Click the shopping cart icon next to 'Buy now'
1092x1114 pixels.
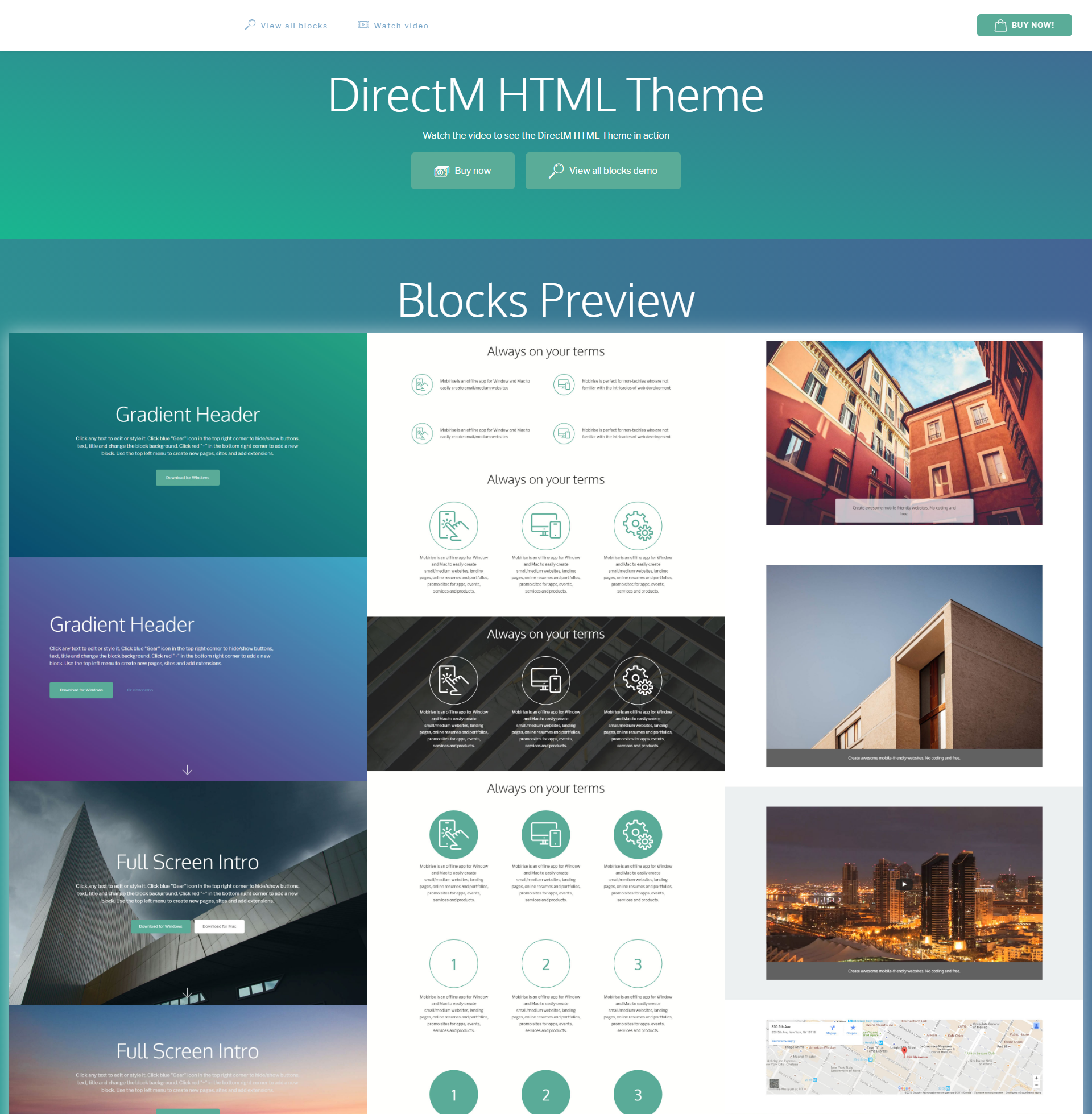(998, 24)
